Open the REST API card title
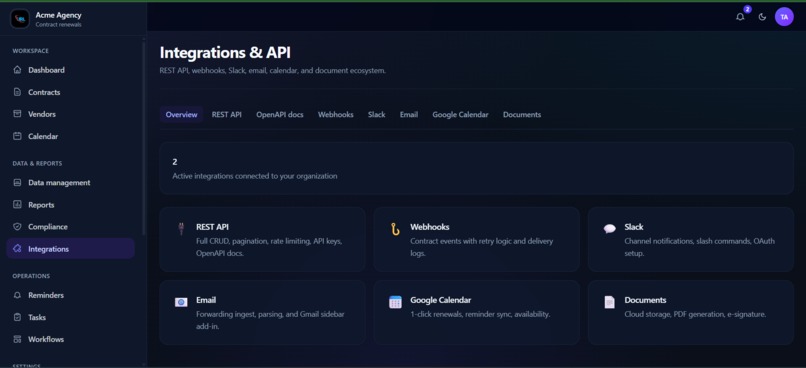The image size is (806, 368). (212, 227)
